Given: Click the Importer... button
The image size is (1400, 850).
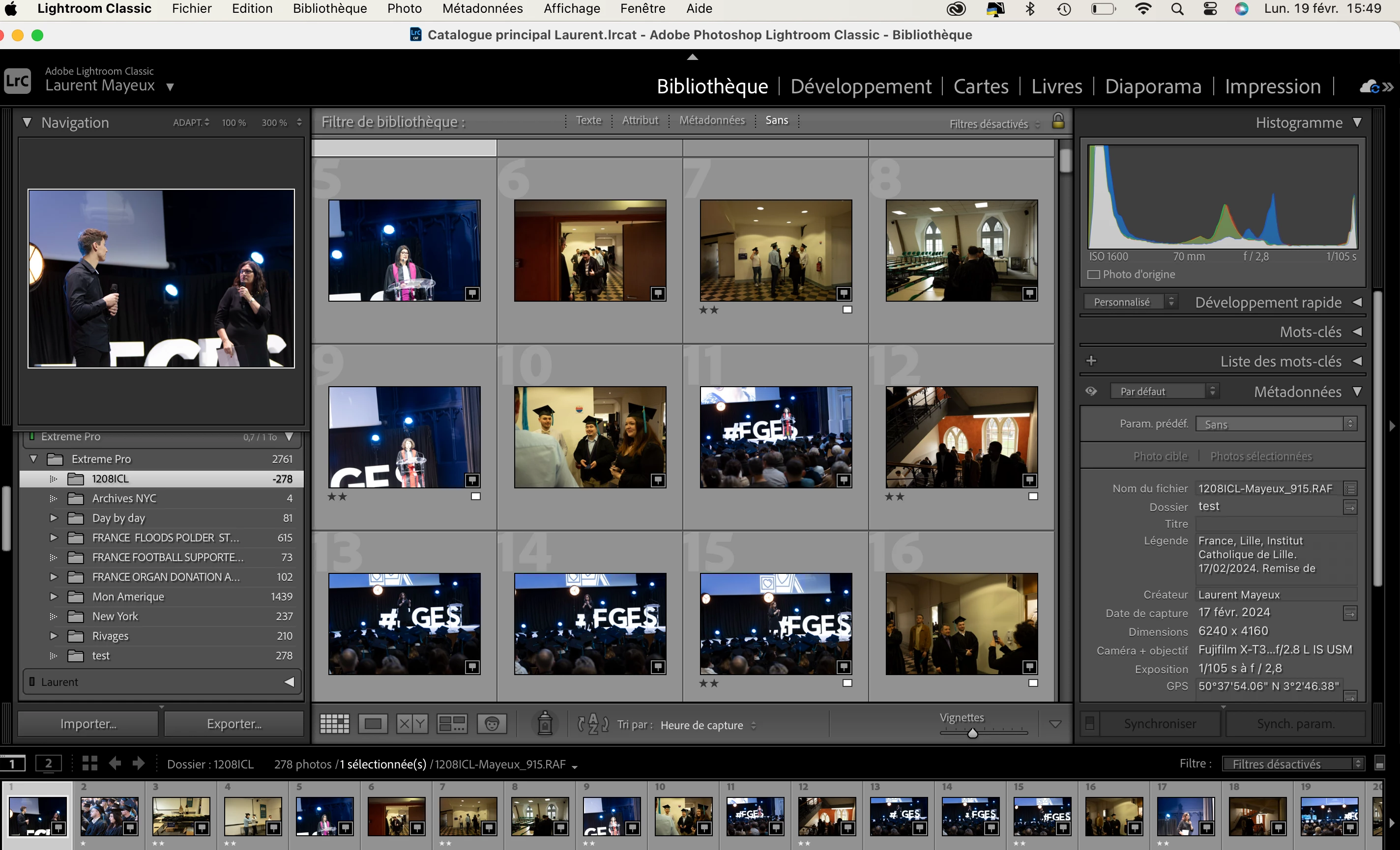Looking at the screenshot, I should (x=88, y=724).
